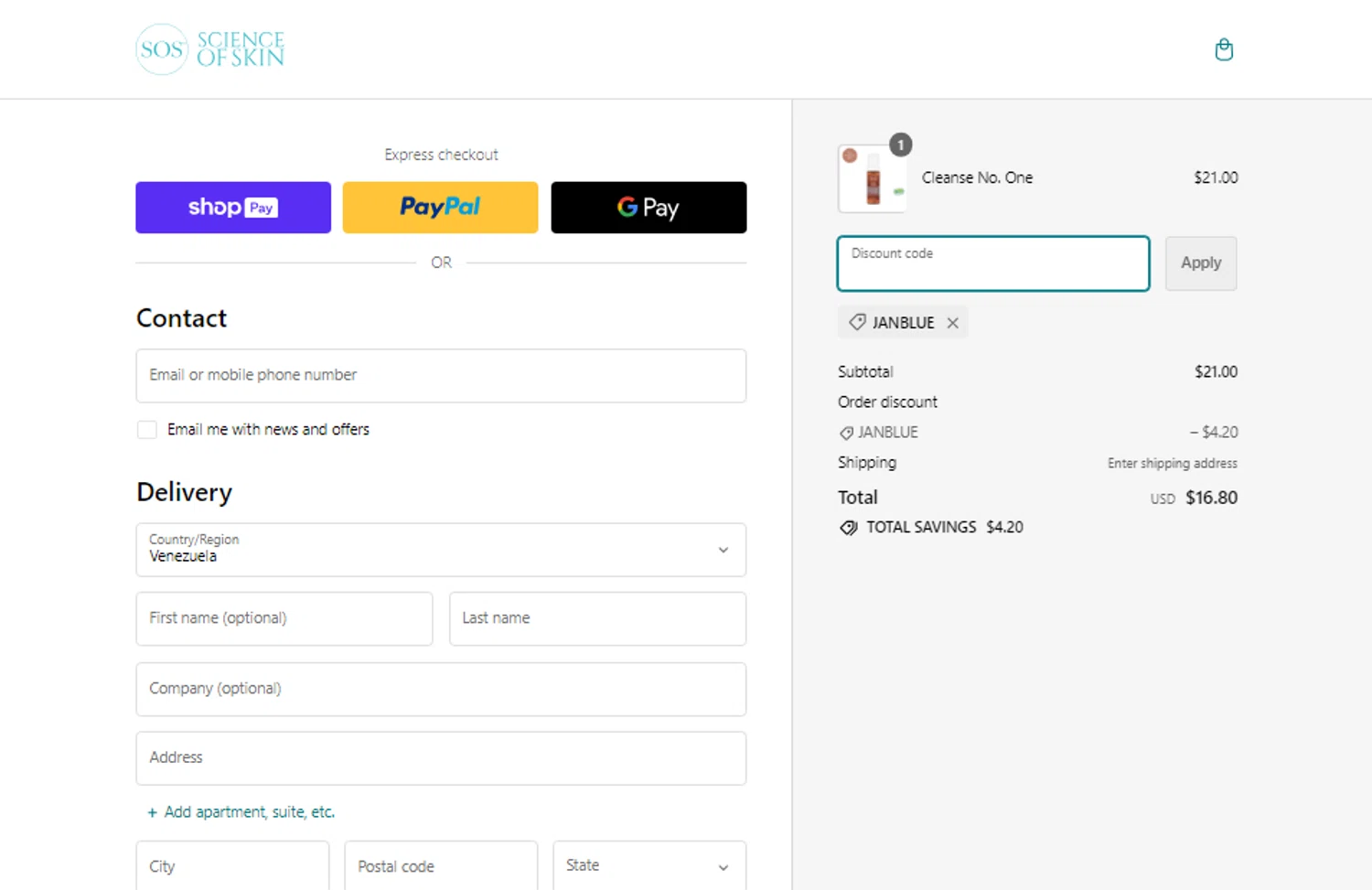Viewport: 1372px width, 890px height.
Task: Open the Country/Region dropdown
Action: [x=441, y=550]
